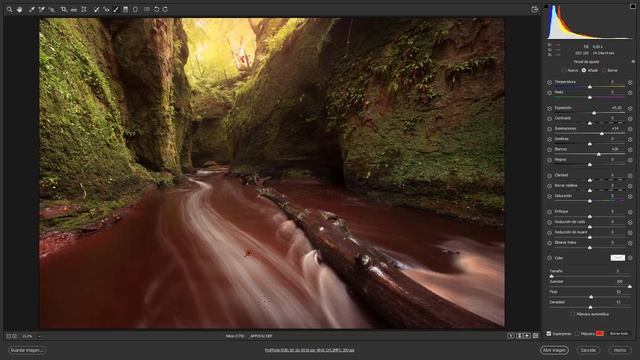Swap before and after settings icon
Viewport: 640px width, 360px height.
point(520,336)
